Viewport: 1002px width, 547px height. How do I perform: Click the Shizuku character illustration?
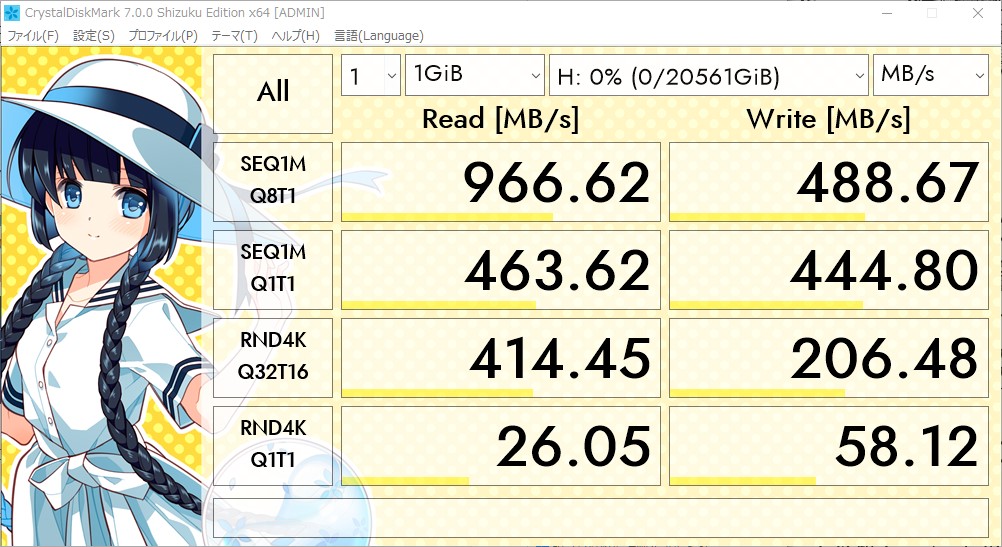click(102, 297)
